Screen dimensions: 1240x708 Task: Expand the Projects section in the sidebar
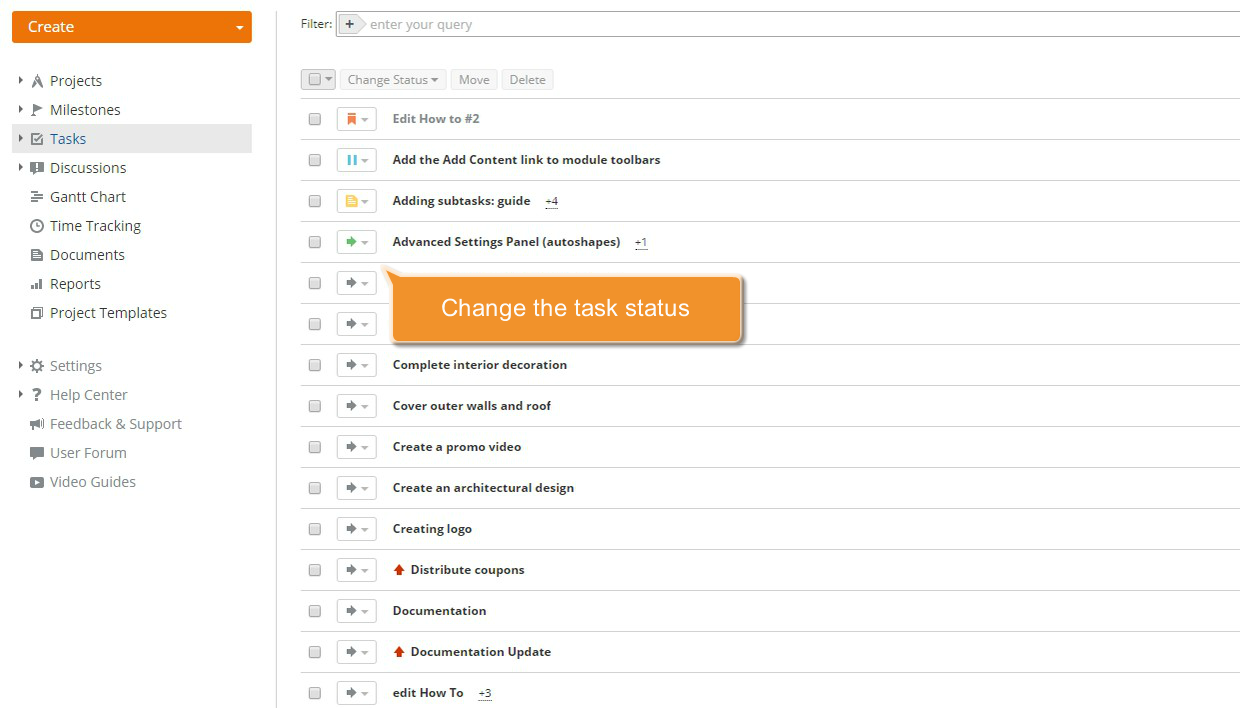coord(22,80)
